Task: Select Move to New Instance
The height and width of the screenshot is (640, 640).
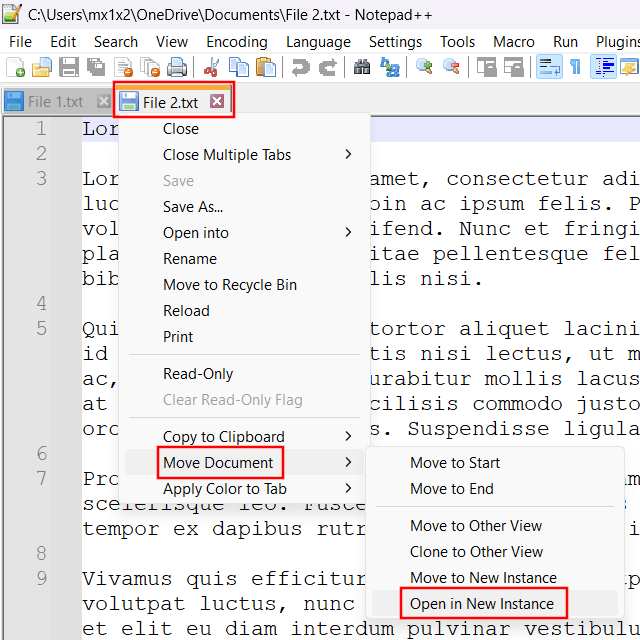Action: pyautogui.click(x=495, y=578)
